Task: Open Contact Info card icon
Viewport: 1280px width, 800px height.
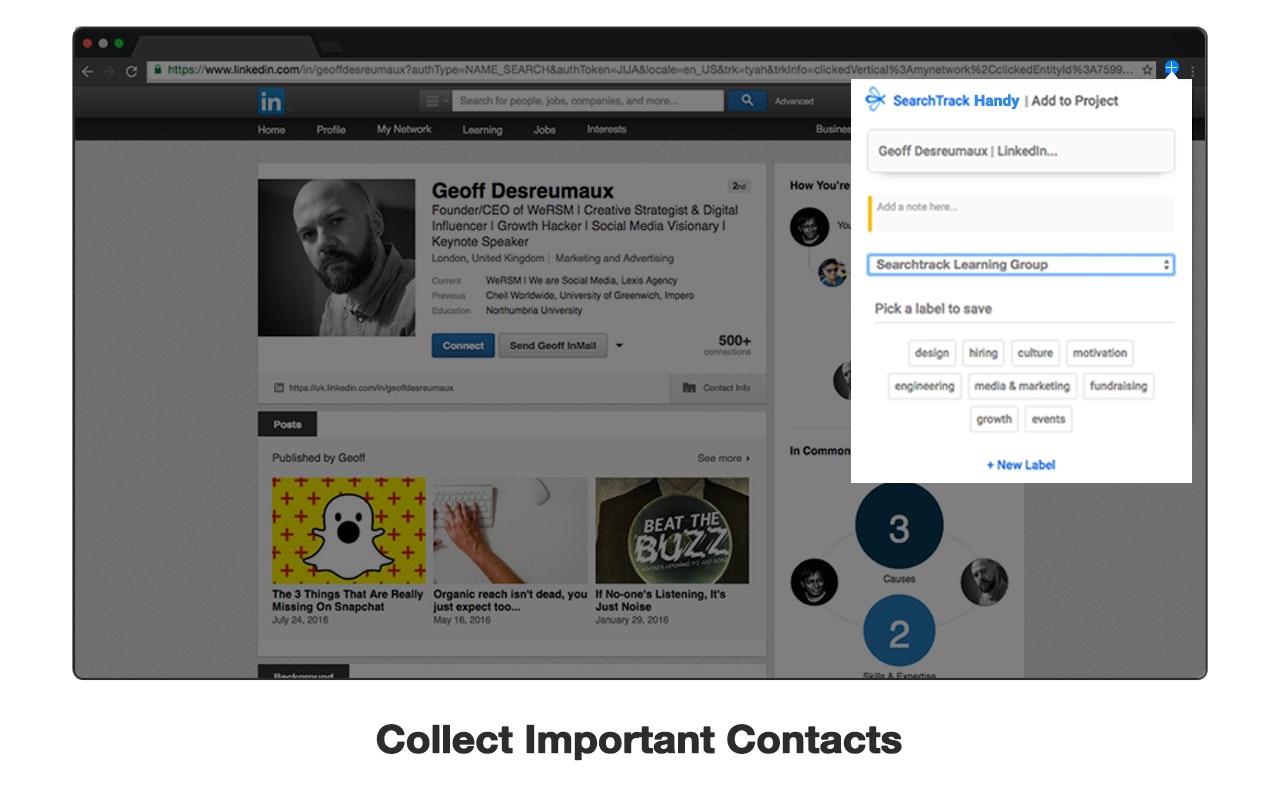Action: [x=689, y=388]
